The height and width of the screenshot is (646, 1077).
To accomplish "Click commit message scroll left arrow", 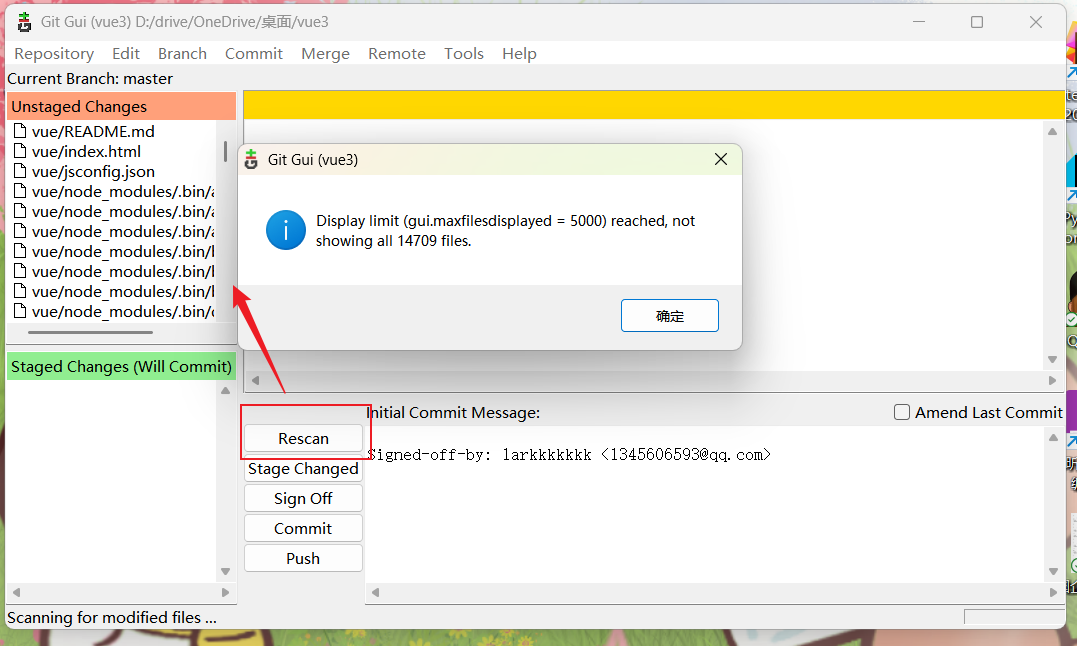I will click(375, 592).
